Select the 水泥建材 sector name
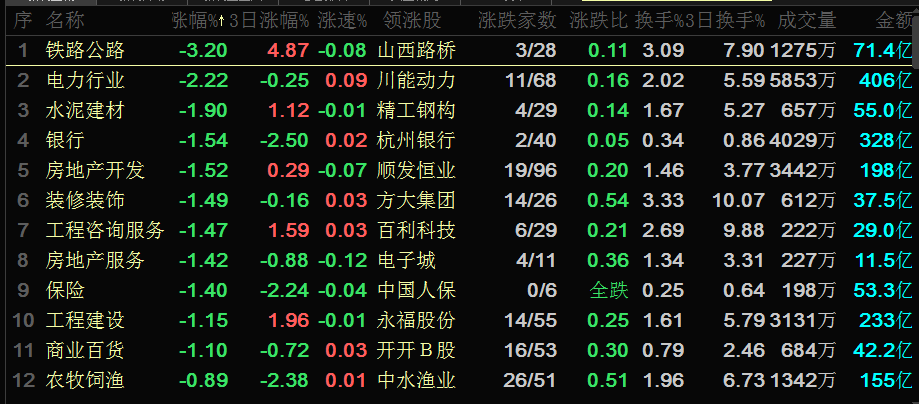 coord(86,110)
